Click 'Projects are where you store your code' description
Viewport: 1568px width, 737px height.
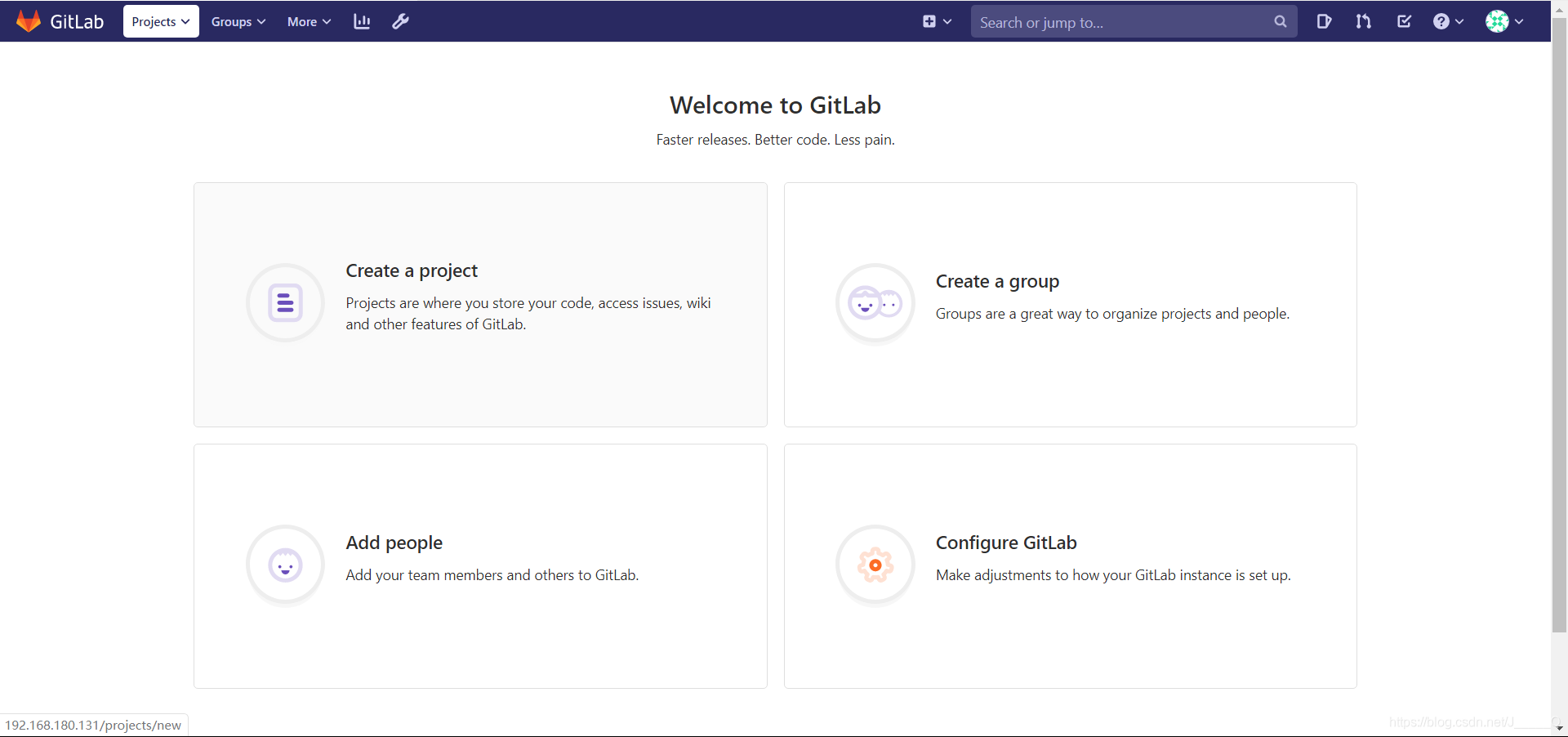point(528,314)
